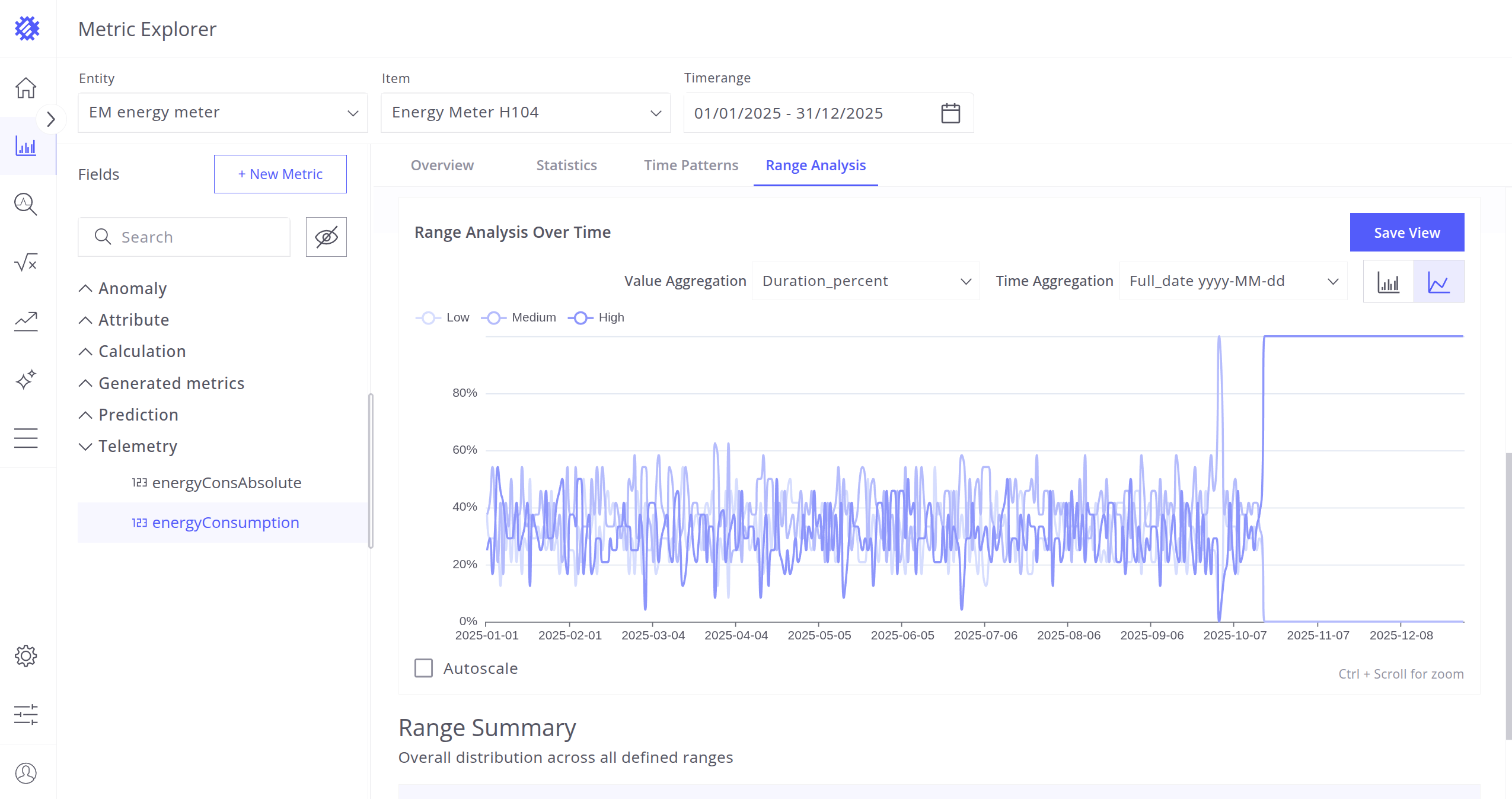Open the trend line sidebar icon

pyautogui.click(x=25, y=321)
